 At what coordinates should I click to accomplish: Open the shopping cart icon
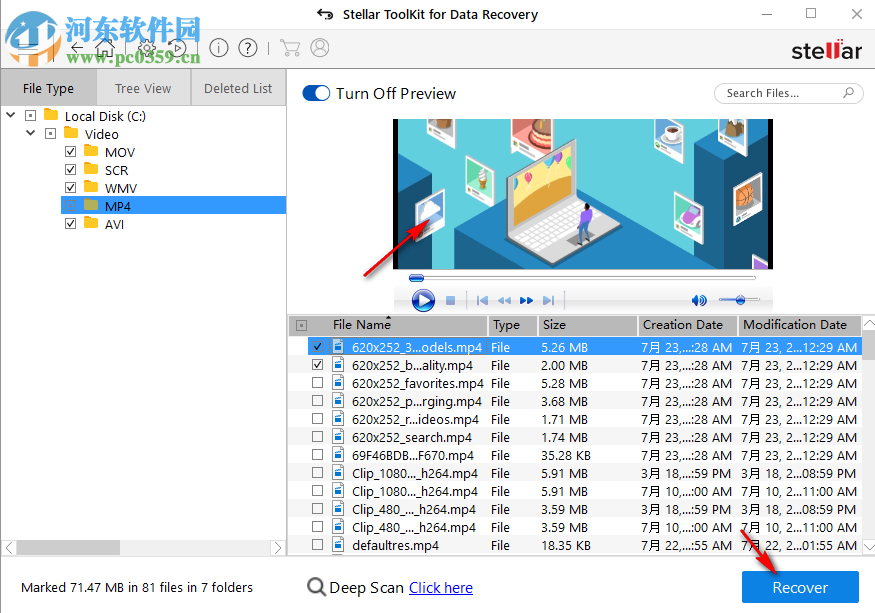point(289,47)
